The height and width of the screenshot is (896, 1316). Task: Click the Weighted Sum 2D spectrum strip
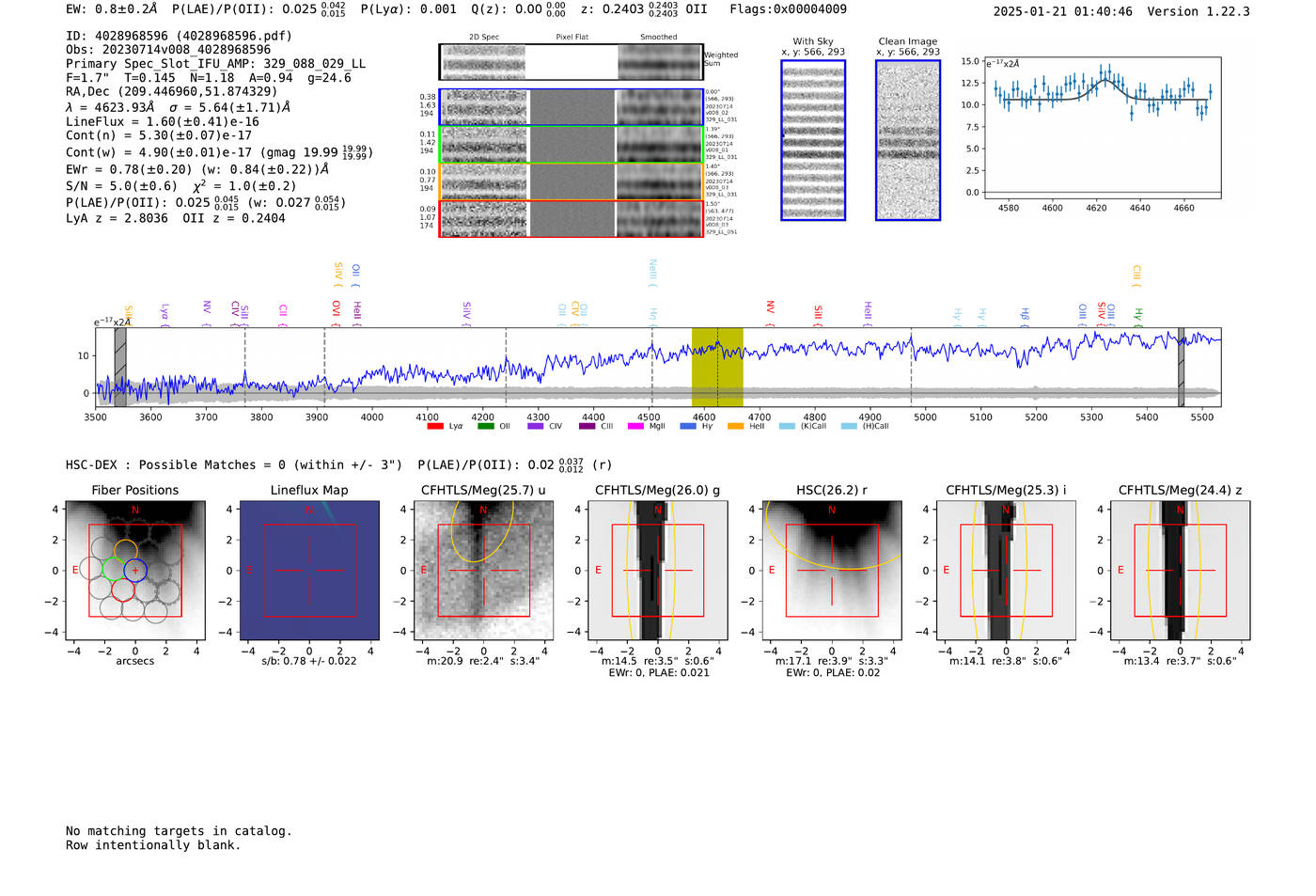[572, 62]
